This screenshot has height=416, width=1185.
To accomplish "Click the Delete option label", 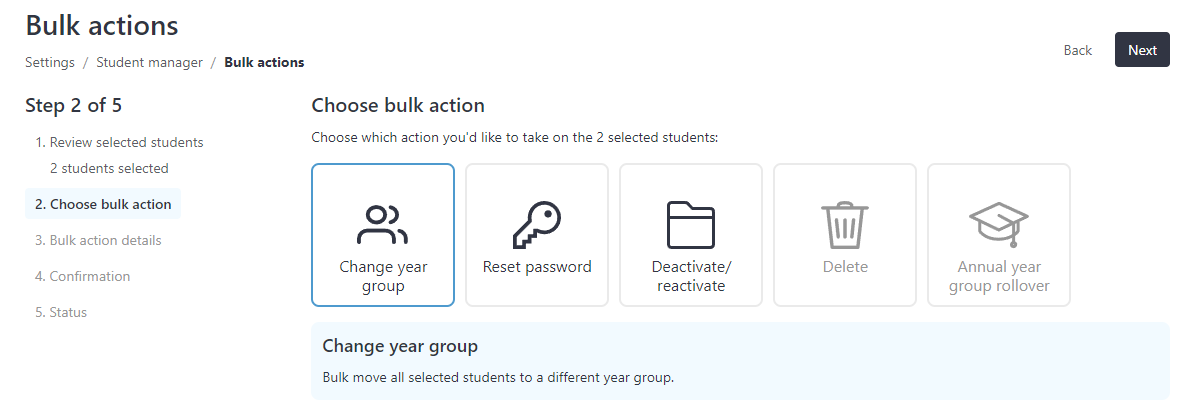I will coord(845,267).
